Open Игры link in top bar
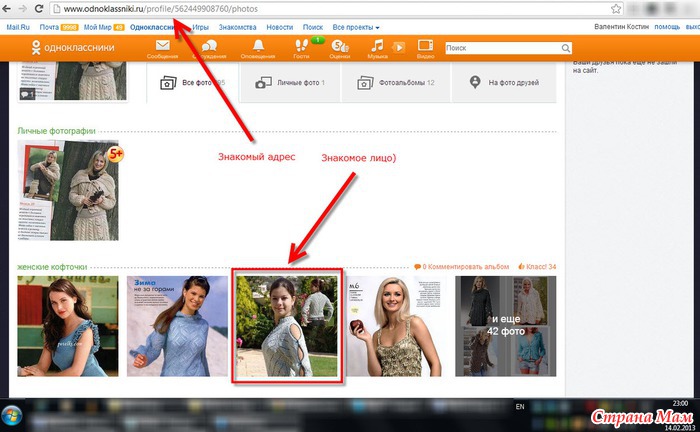Viewport: 700px width, 432px height. click(200, 27)
